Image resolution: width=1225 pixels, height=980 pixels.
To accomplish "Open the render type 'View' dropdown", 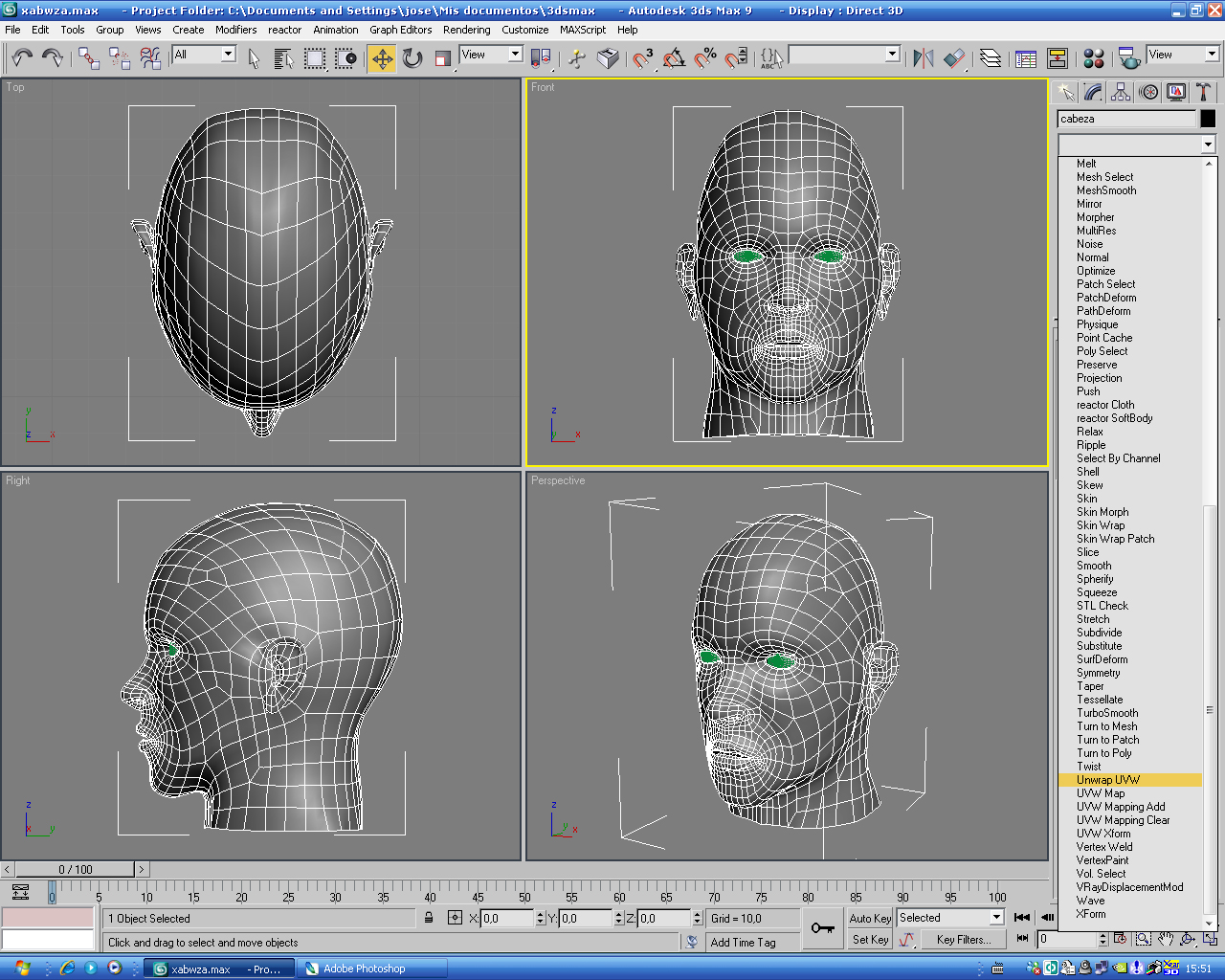I will pos(1212,55).
